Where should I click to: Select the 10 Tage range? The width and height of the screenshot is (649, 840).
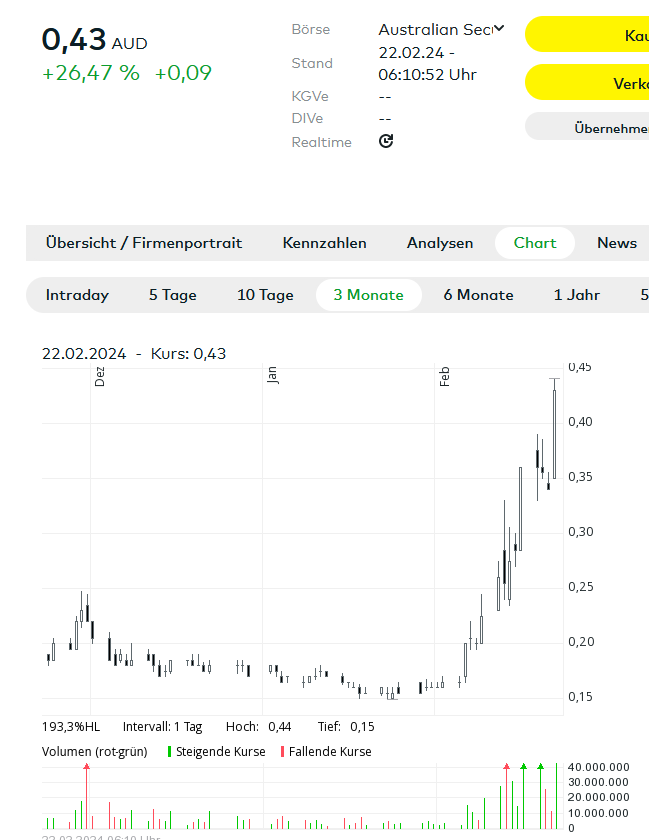coord(265,295)
